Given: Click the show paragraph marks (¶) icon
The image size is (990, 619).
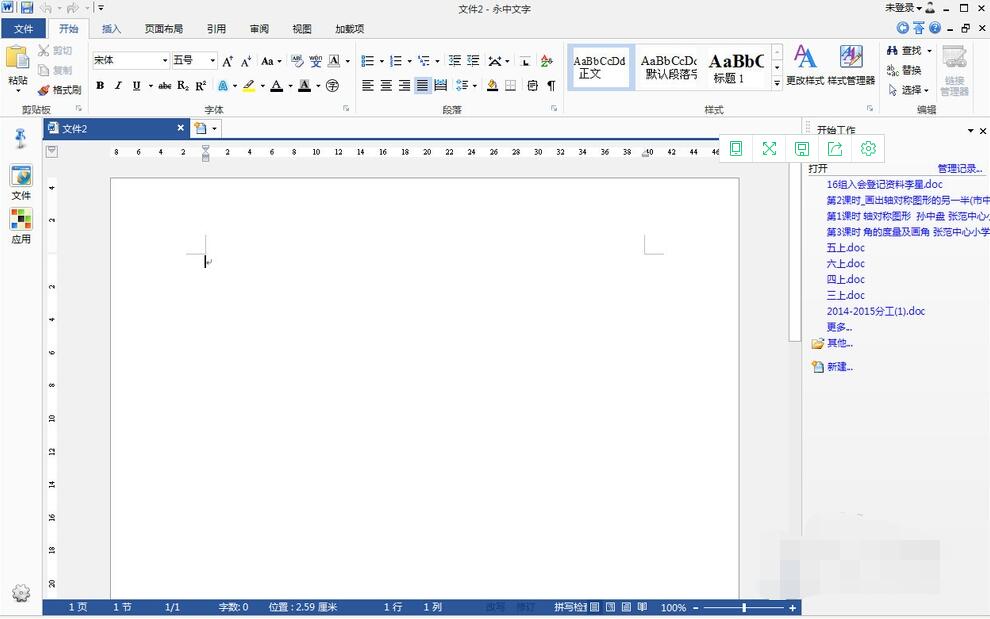Looking at the screenshot, I should [551, 86].
